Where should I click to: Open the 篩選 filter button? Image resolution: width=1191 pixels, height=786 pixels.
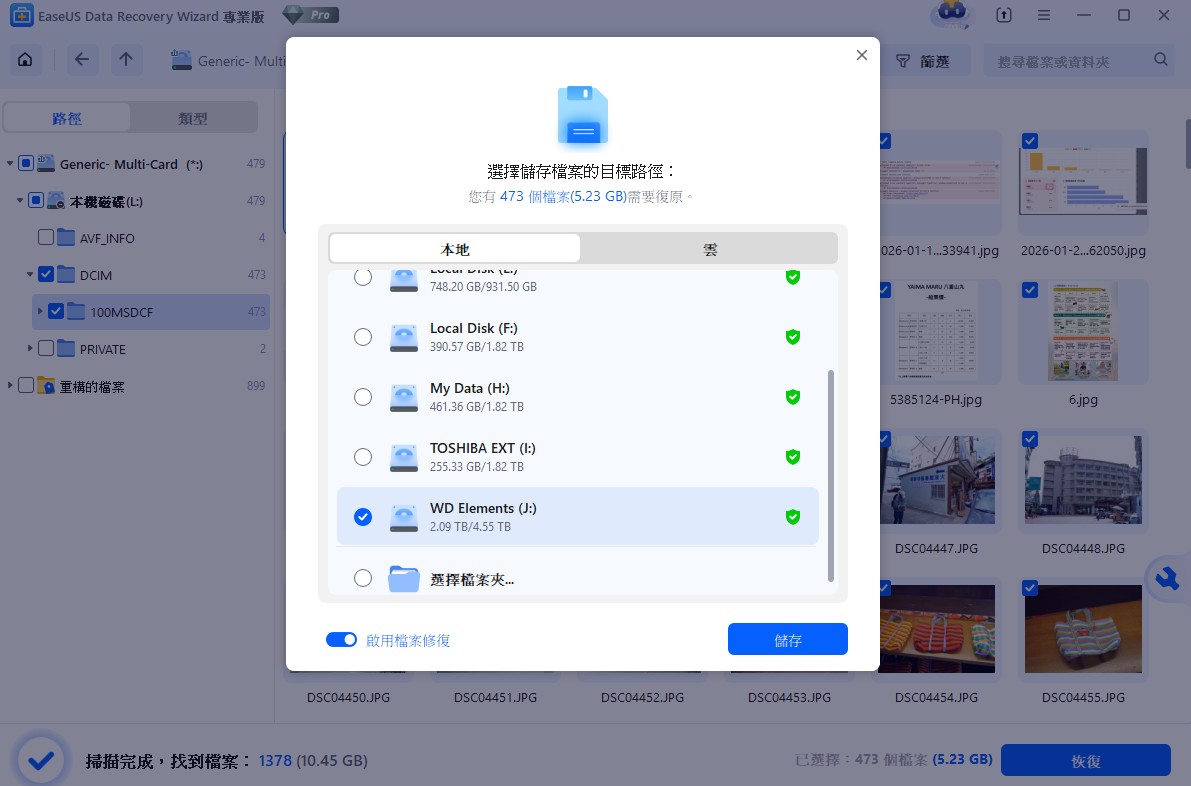[924, 61]
